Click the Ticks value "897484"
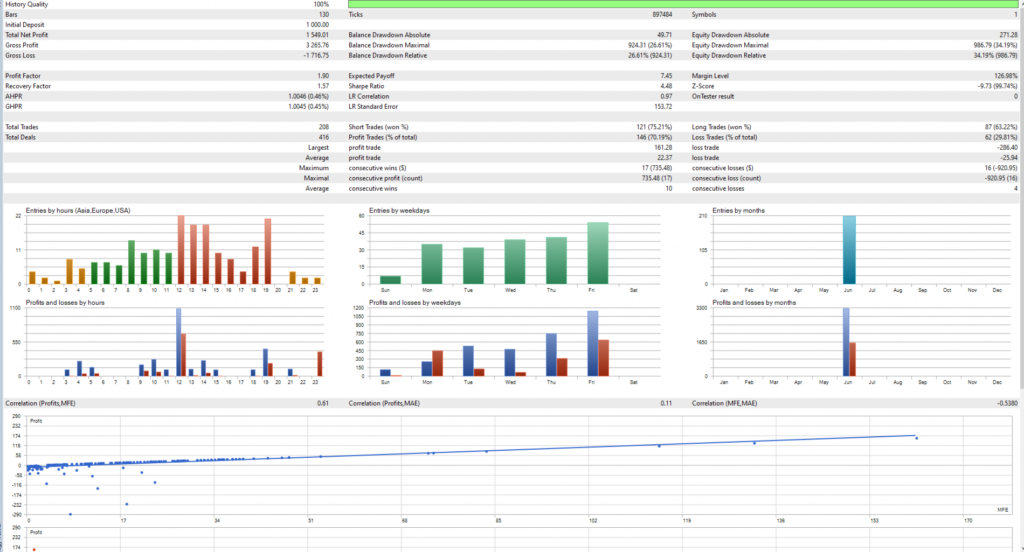The width and height of the screenshot is (1024, 552). click(662, 14)
